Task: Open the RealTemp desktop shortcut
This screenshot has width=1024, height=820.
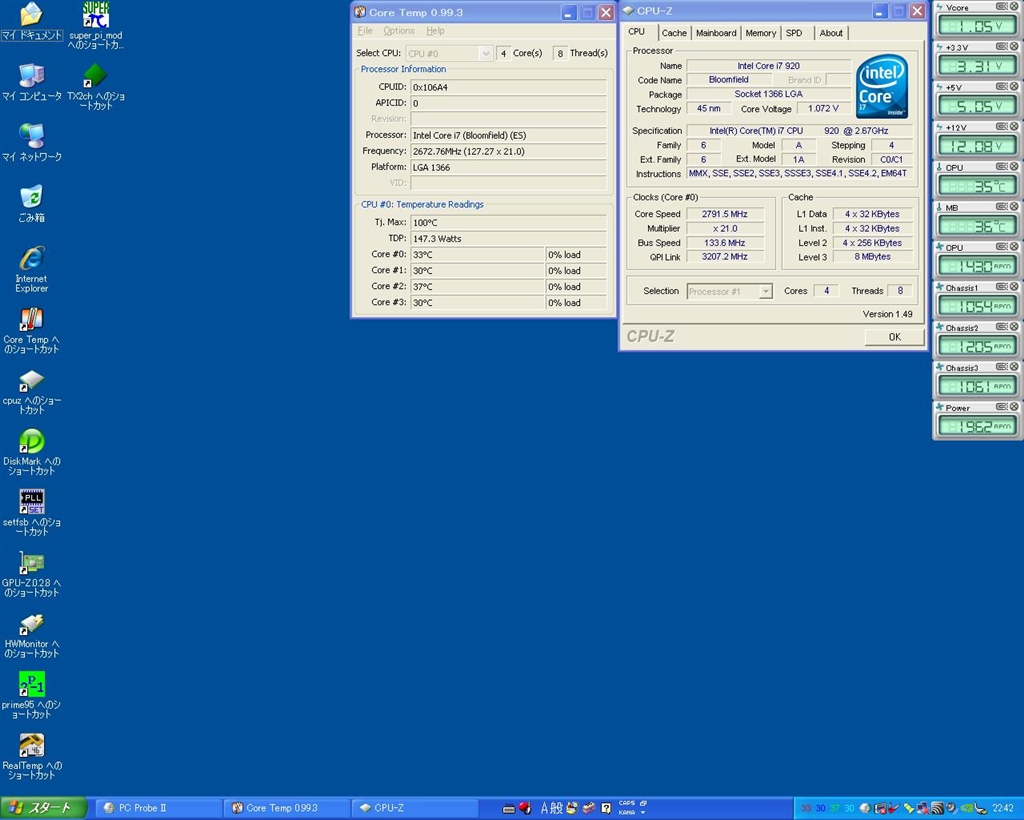Action: [31, 746]
